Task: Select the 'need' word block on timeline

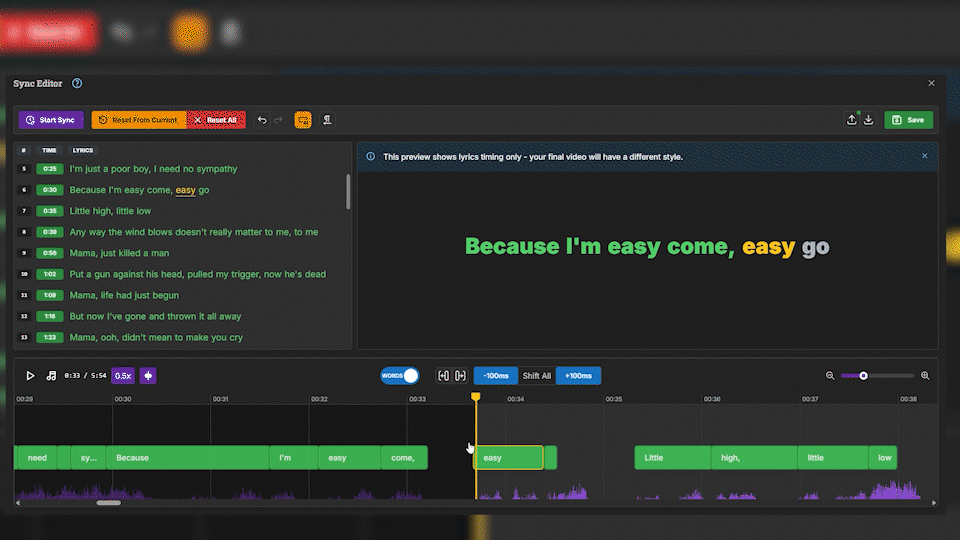Action: (37, 457)
